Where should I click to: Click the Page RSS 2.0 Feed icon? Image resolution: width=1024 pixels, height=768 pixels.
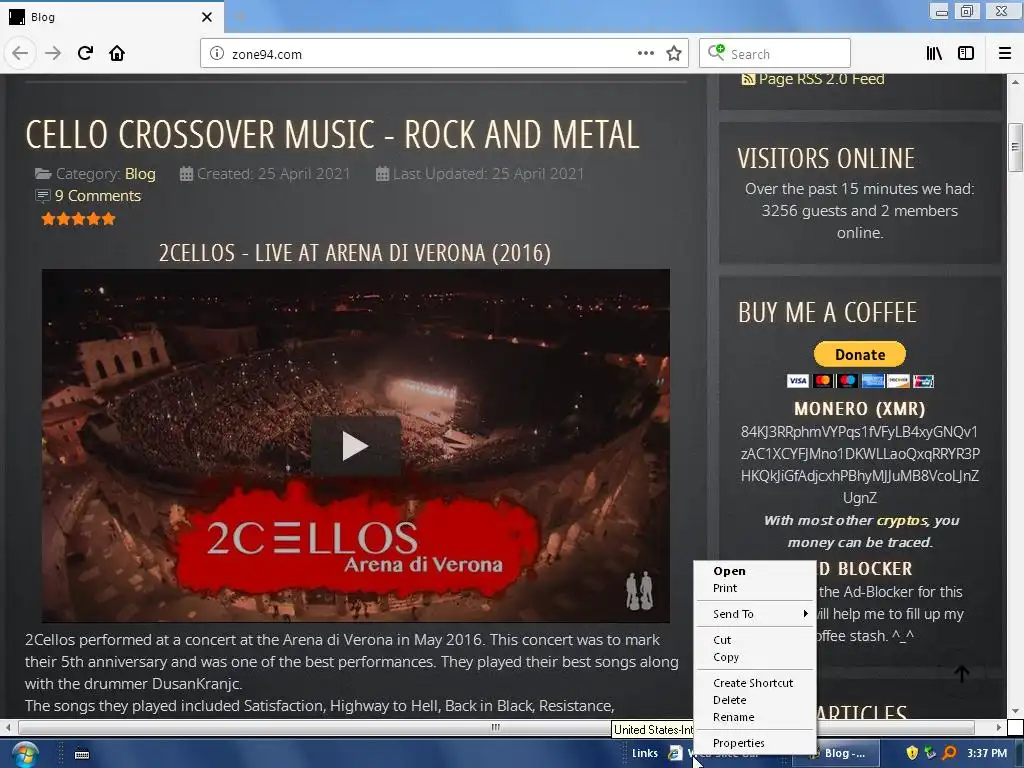(x=748, y=79)
